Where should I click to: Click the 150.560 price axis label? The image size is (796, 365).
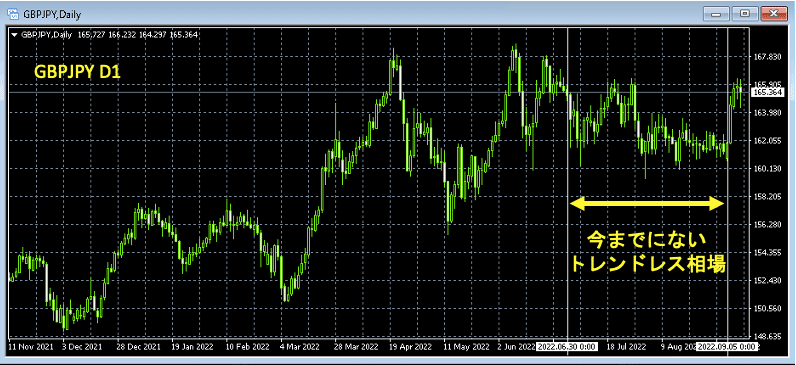[767, 308]
